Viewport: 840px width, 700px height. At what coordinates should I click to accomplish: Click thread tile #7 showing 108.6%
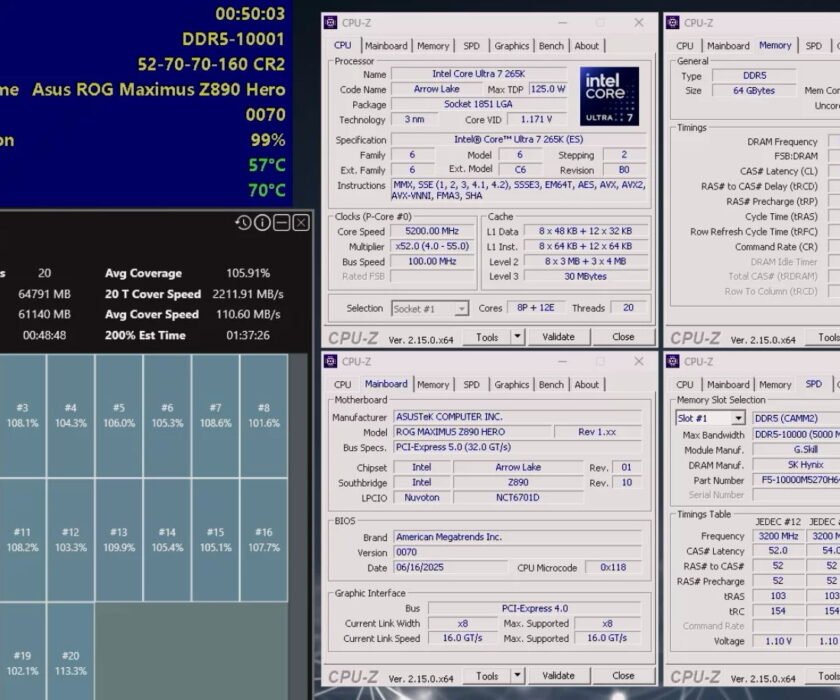pos(215,415)
